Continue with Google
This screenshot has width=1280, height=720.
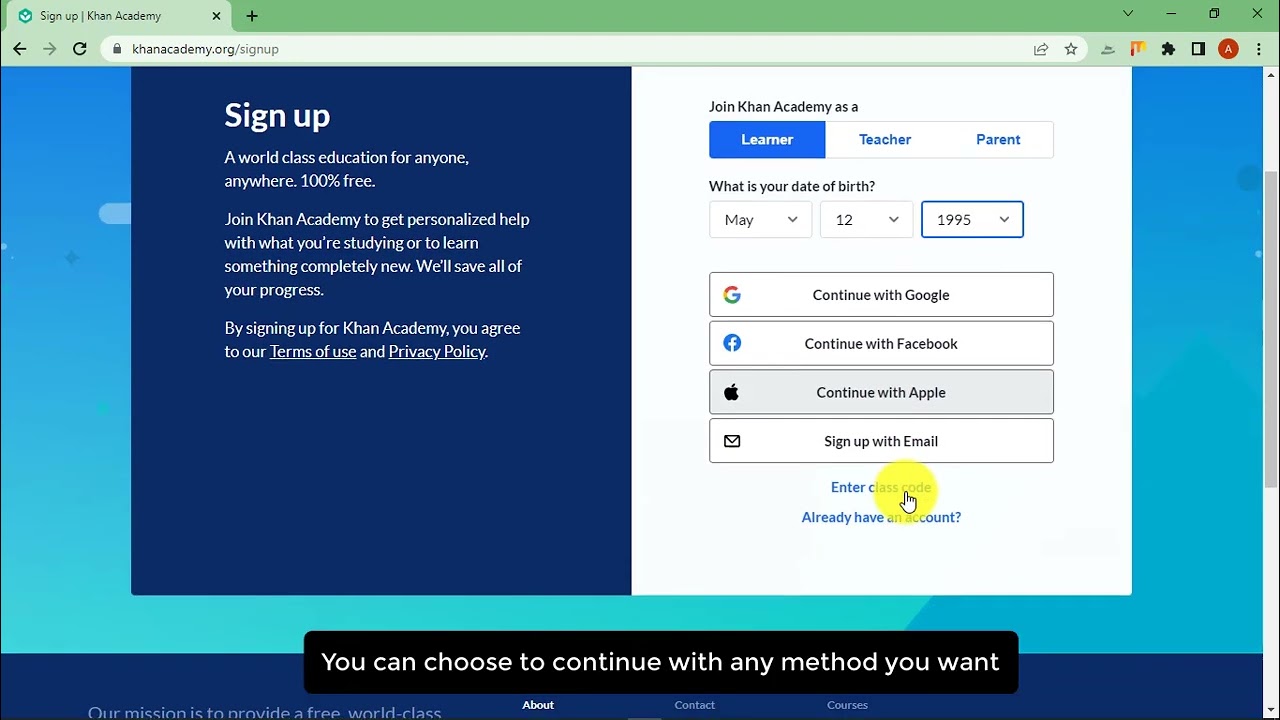(x=881, y=295)
